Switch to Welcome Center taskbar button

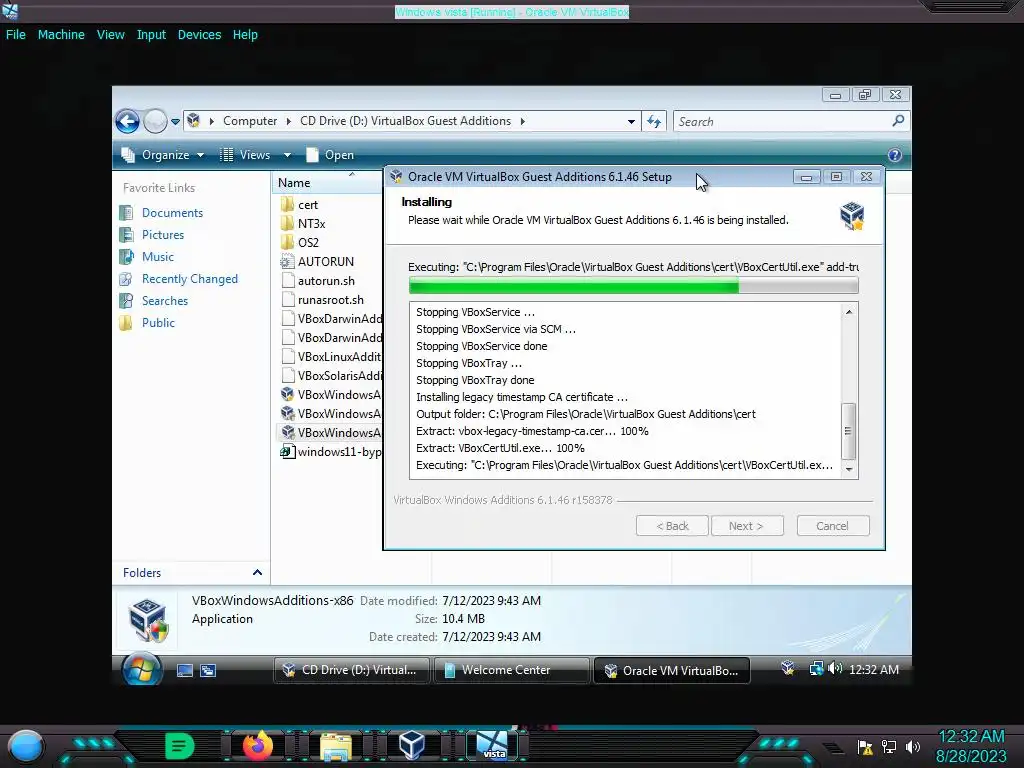(511, 670)
